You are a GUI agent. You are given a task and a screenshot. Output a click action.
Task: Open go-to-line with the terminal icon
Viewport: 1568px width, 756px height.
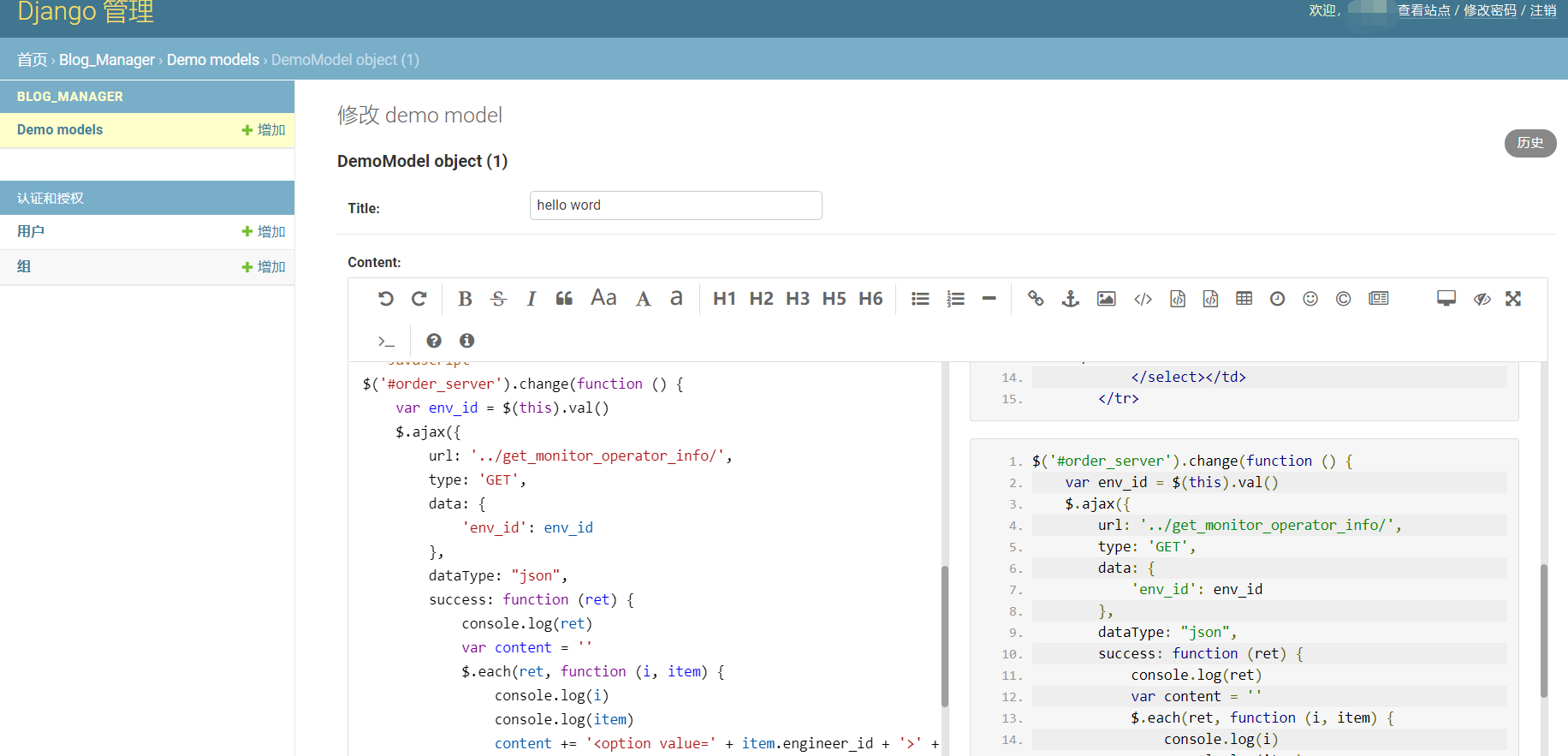[x=386, y=341]
